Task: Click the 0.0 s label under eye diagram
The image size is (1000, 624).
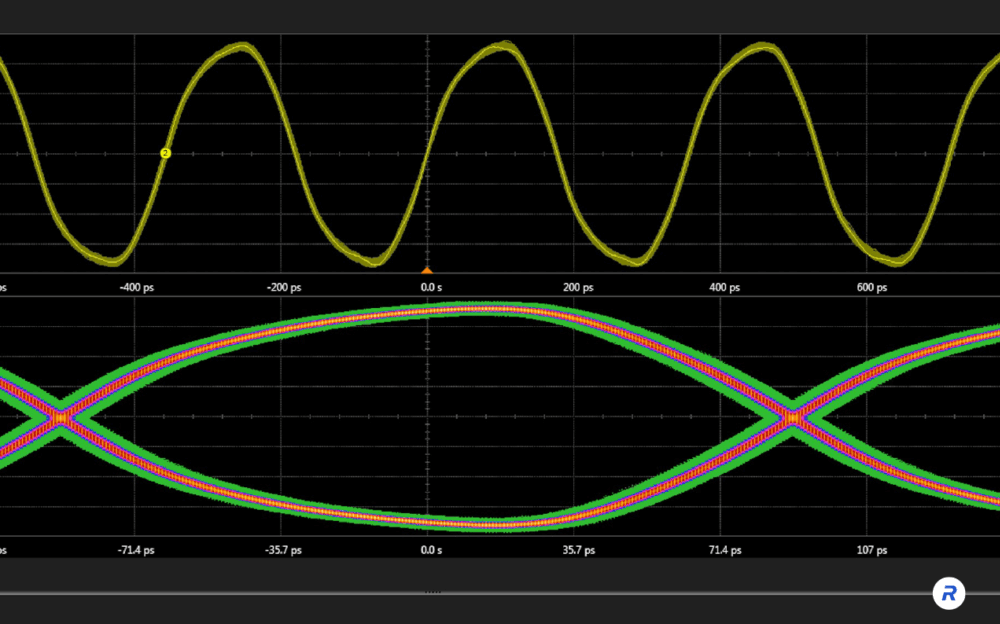Action: pyautogui.click(x=430, y=550)
